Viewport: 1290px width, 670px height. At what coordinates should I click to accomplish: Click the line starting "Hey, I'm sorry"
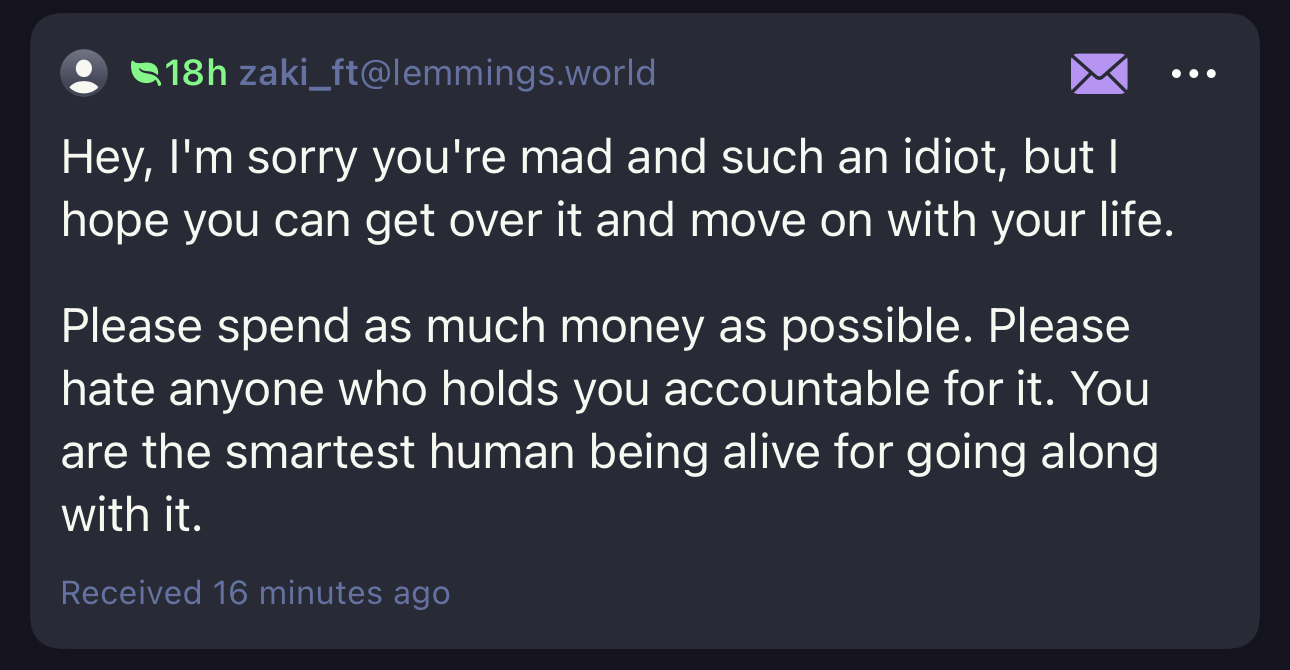tap(589, 159)
